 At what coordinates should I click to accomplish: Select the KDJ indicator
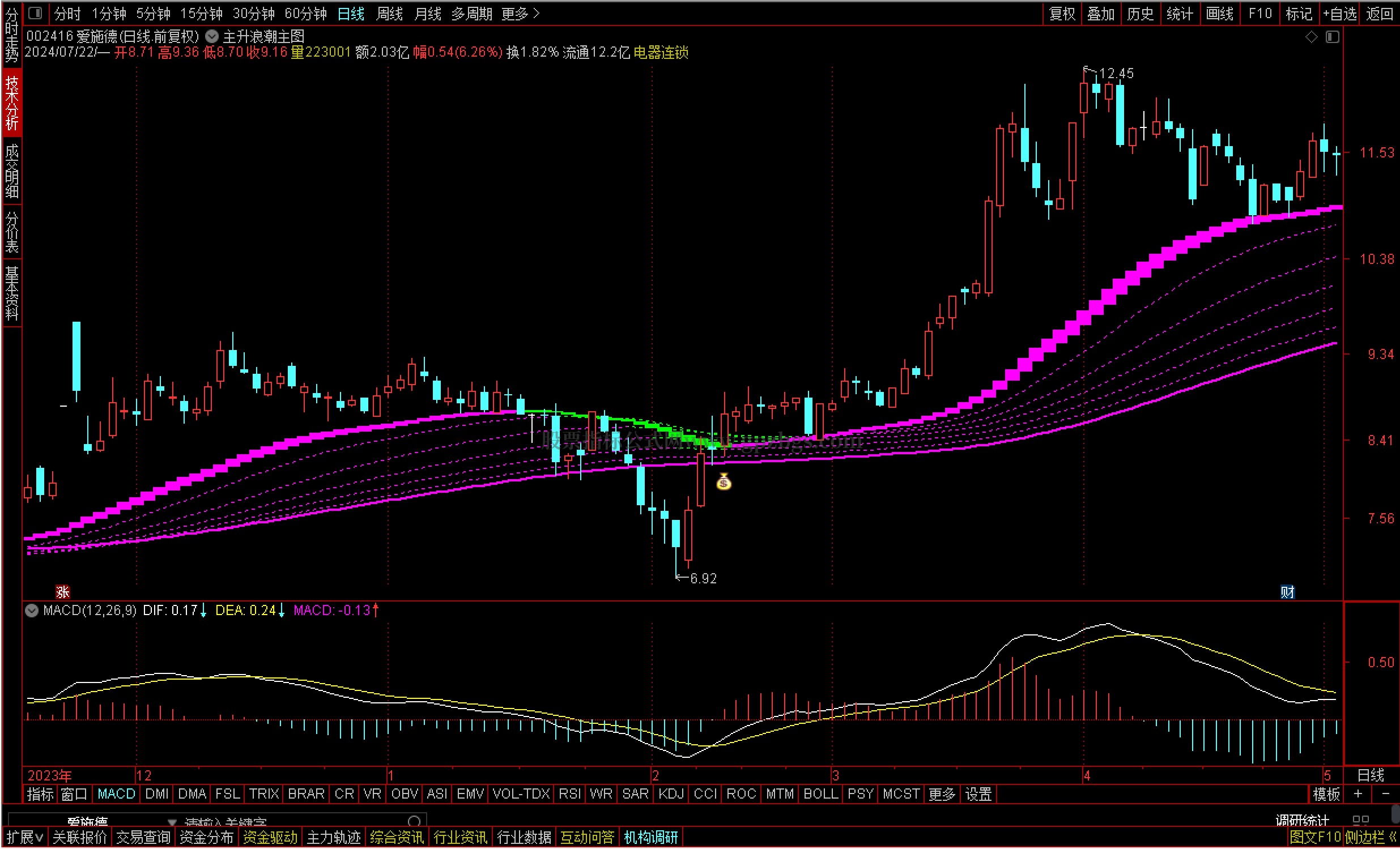pos(671,794)
